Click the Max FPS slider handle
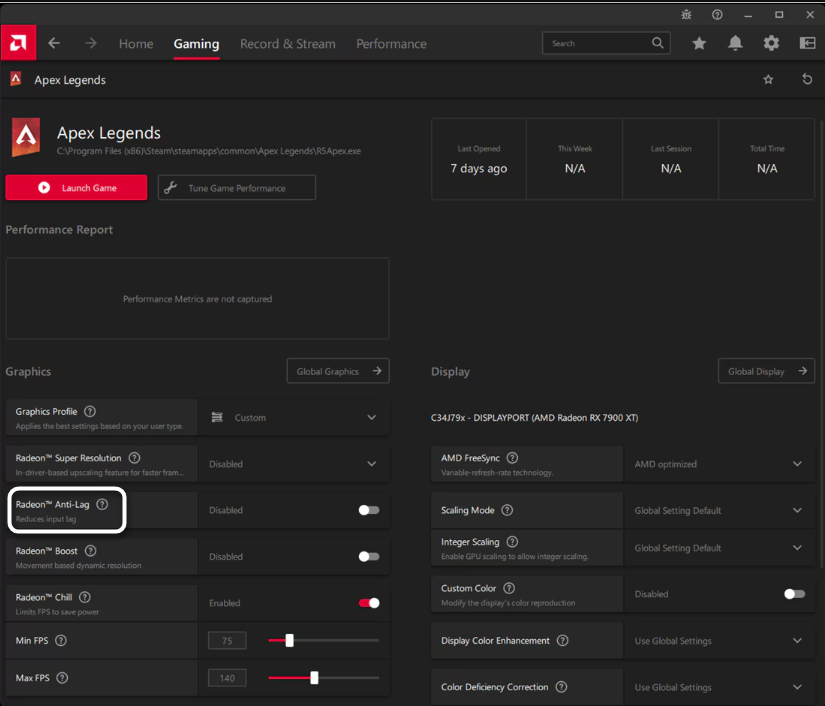Viewport: 825px width, 706px height. [x=314, y=678]
